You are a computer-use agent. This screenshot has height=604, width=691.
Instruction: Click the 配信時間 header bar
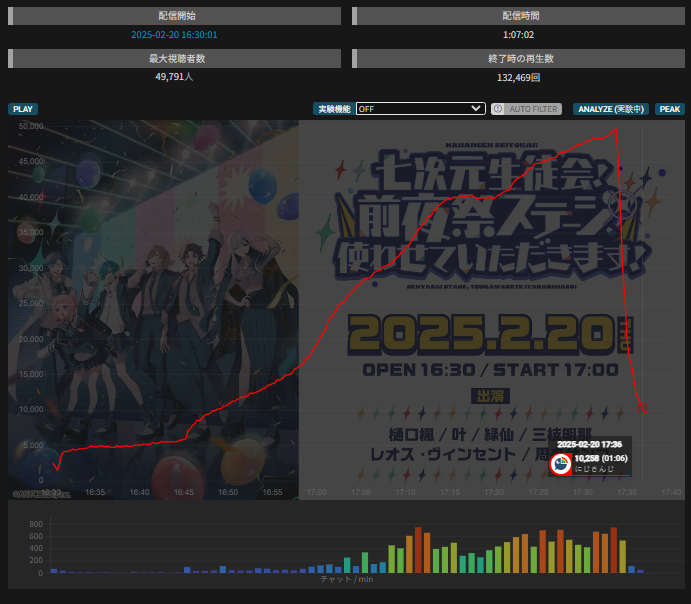tap(518, 16)
